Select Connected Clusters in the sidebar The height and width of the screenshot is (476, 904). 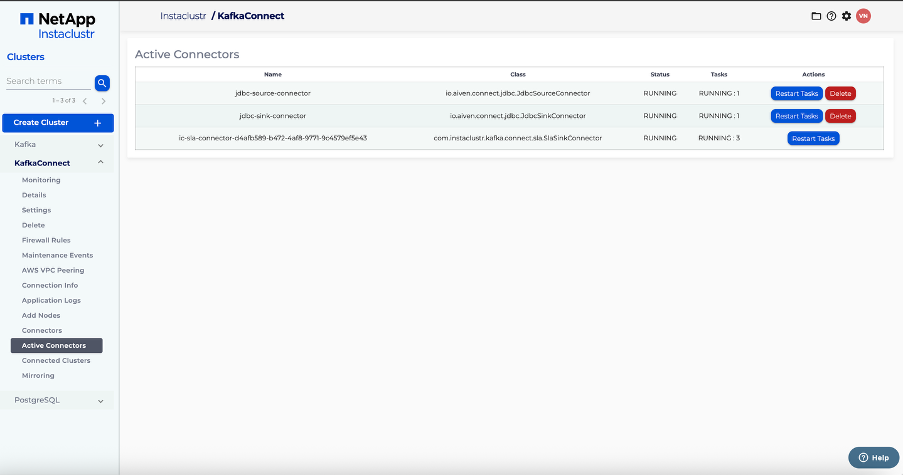point(56,360)
